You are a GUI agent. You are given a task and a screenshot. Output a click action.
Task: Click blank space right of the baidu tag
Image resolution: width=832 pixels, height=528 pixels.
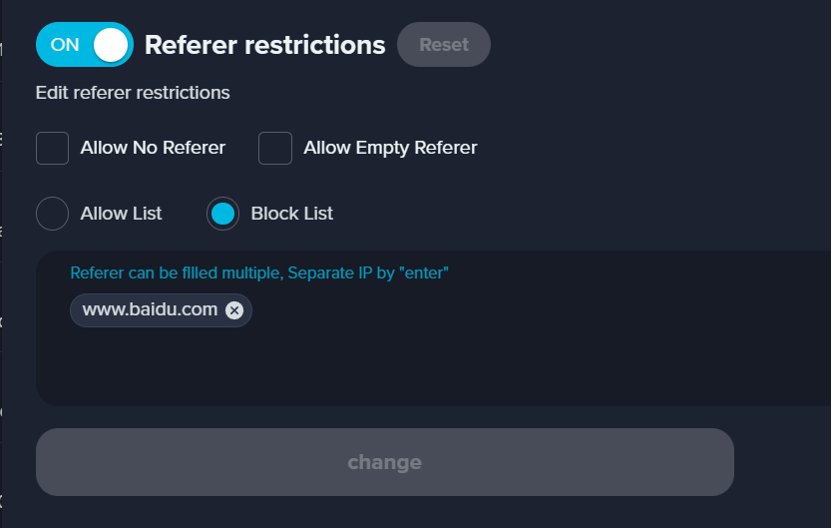click(531, 310)
